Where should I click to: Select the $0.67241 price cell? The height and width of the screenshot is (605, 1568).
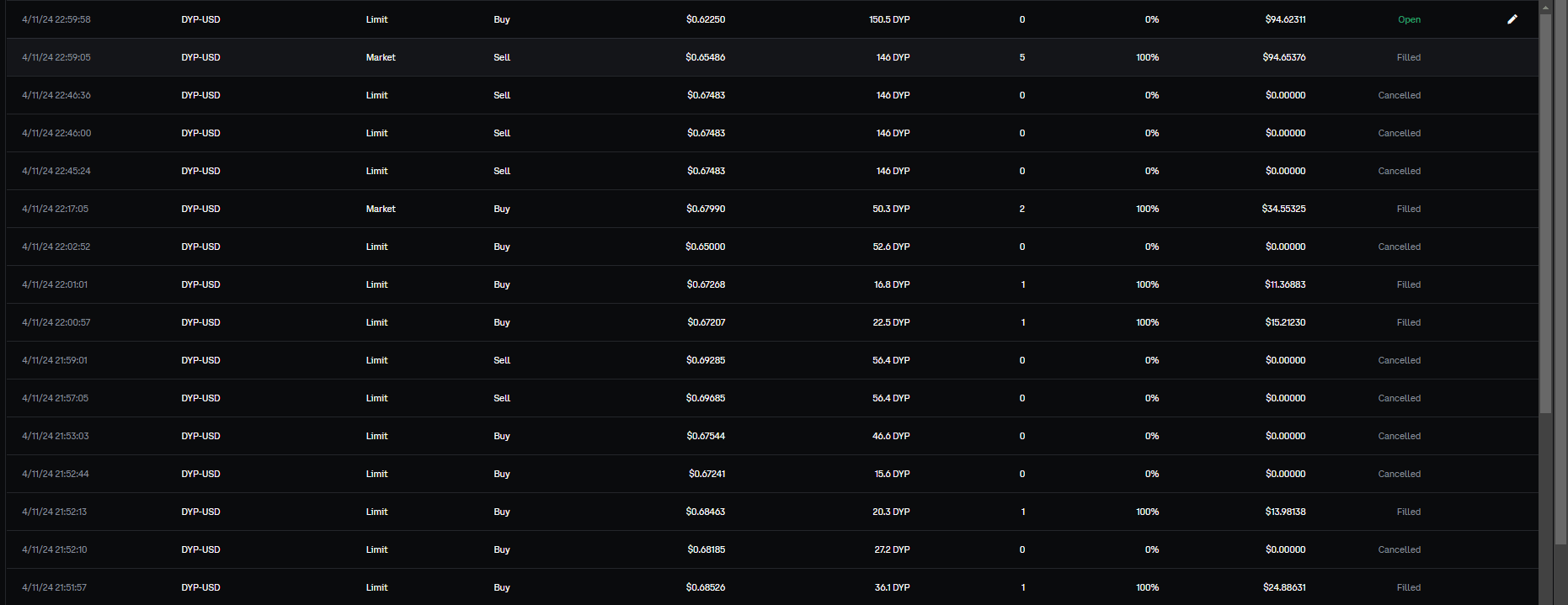coord(707,474)
